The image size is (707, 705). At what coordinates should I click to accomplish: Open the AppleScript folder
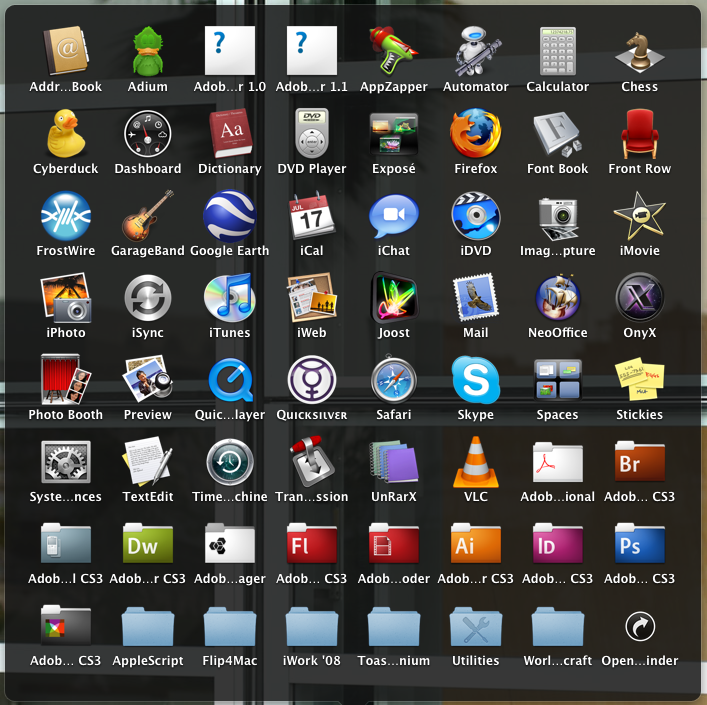coord(147,626)
